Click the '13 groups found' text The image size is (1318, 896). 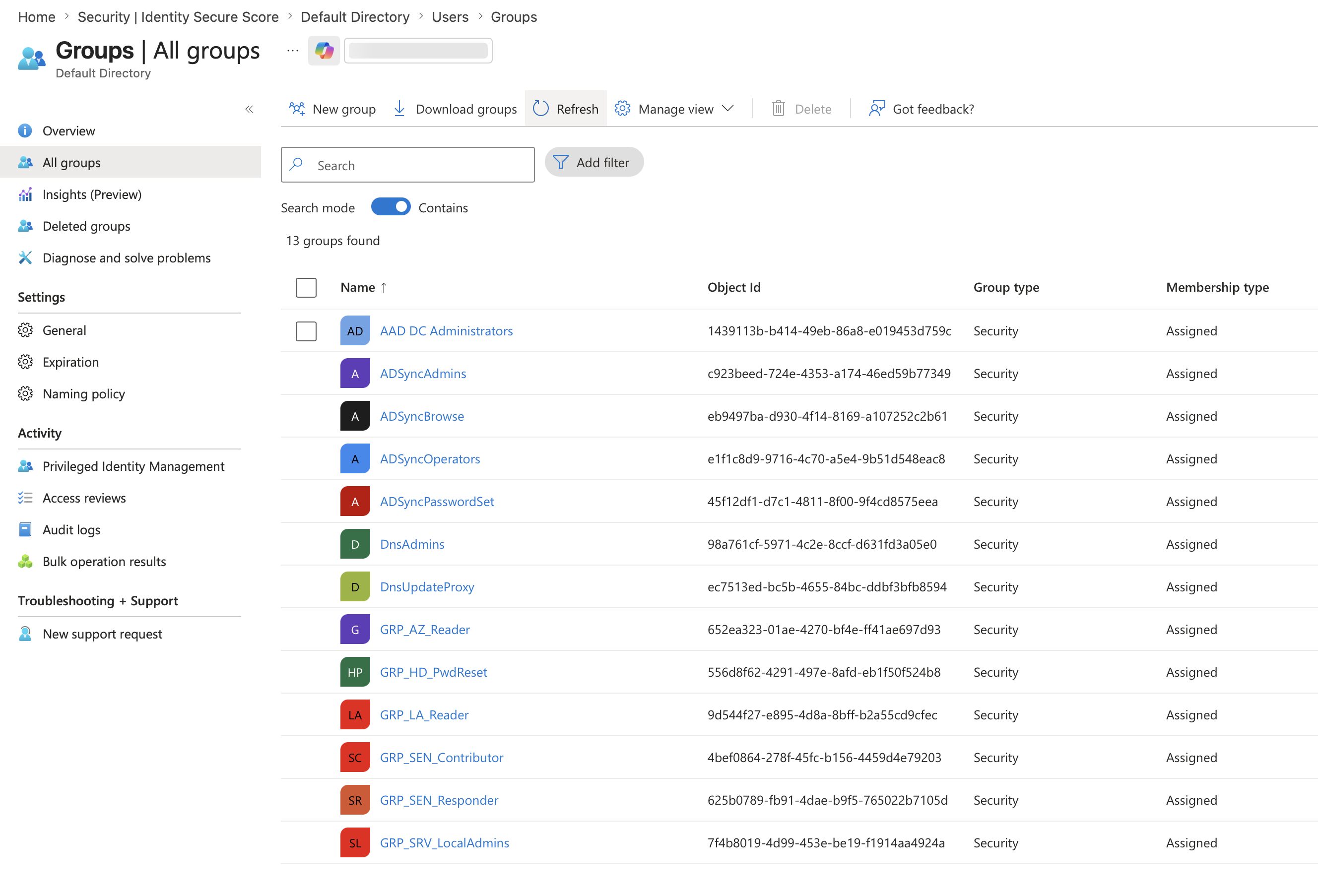point(333,241)
